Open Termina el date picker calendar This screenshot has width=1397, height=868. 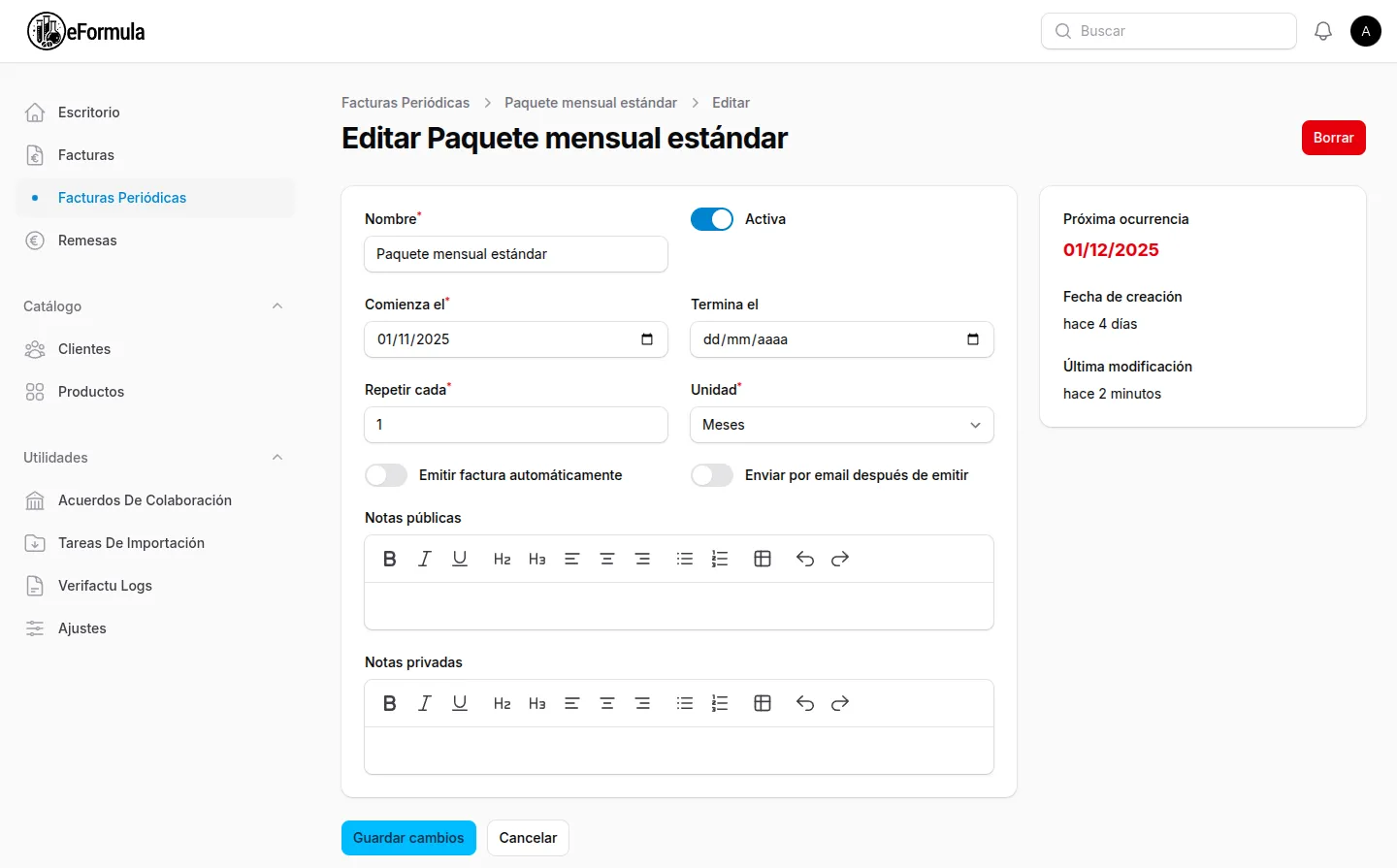coord(973,339)
